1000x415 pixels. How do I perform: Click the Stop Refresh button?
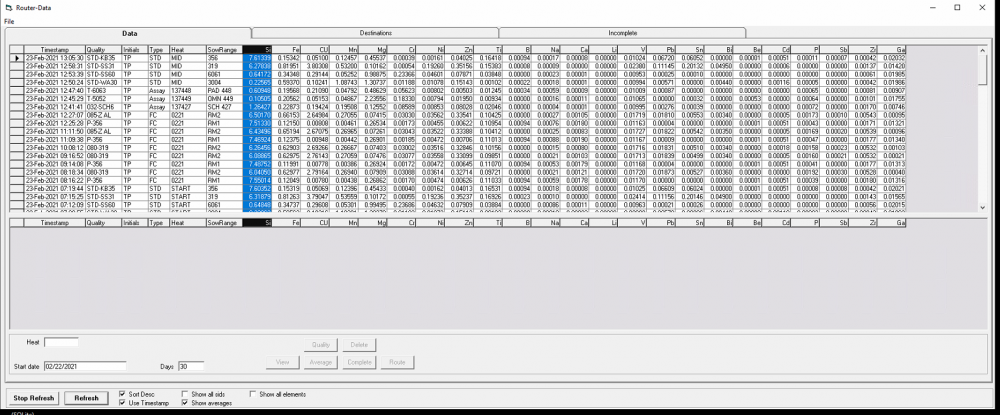click(x=34, y=398)
